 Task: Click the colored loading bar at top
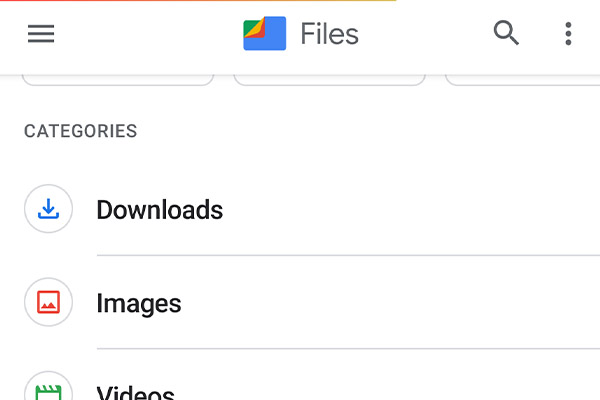click(198, 1)
